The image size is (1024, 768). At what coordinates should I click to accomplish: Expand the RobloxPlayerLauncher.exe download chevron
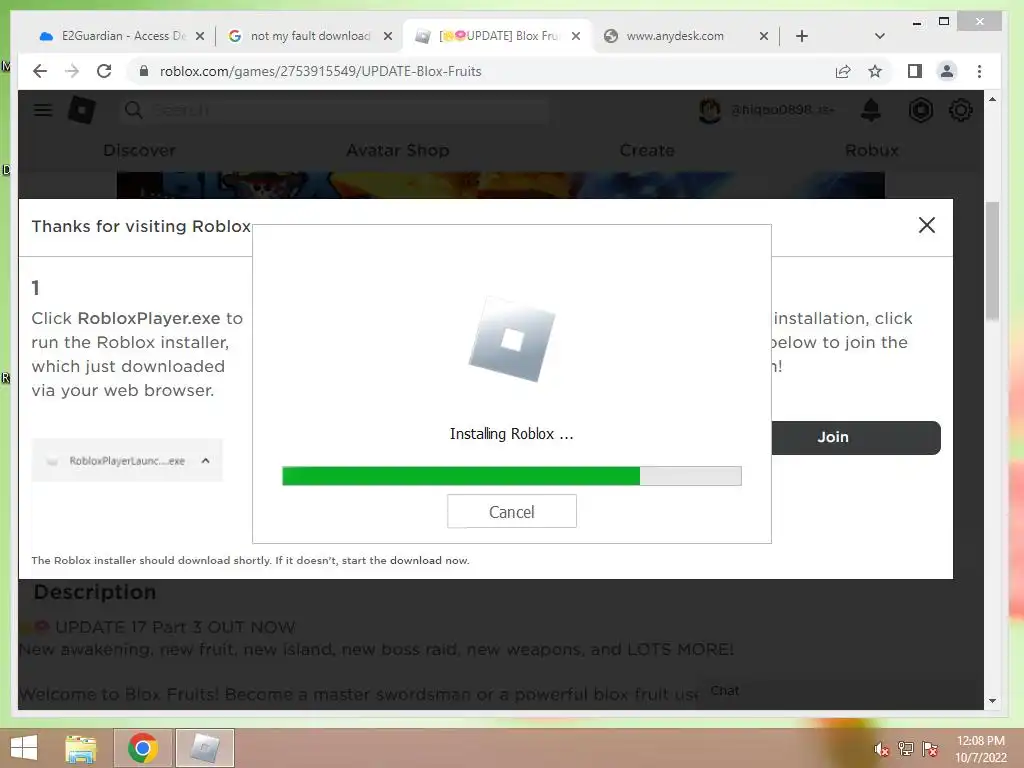206,460
